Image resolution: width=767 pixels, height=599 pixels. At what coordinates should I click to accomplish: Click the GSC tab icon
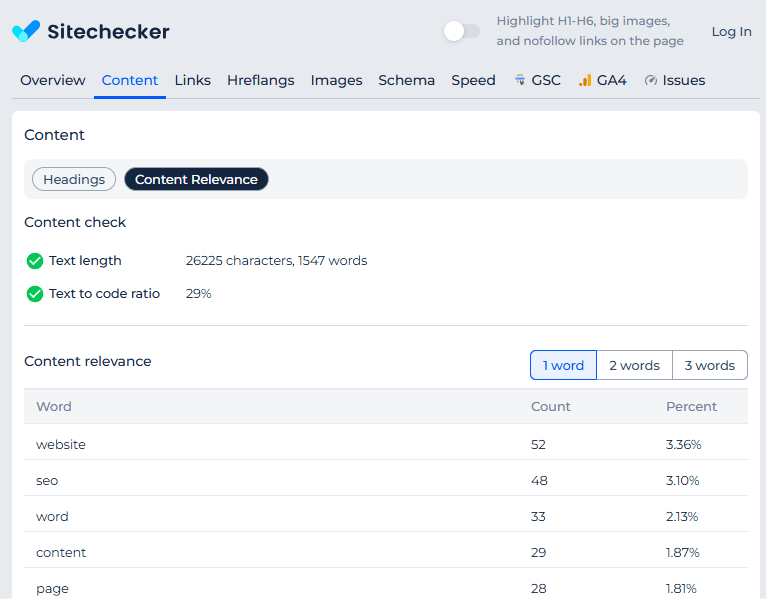point(520,80)
